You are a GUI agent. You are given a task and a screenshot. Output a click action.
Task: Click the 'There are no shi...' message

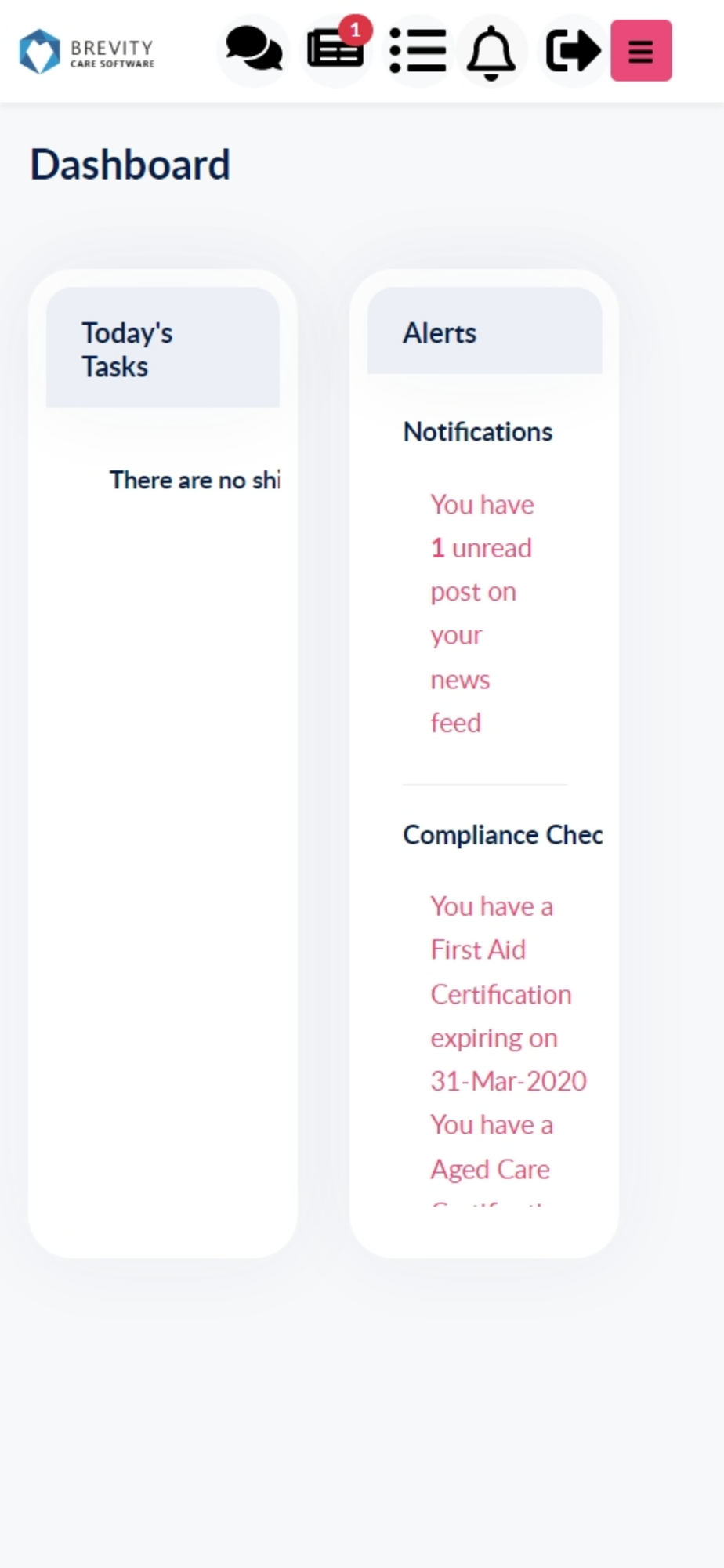[x=194, y=480]
